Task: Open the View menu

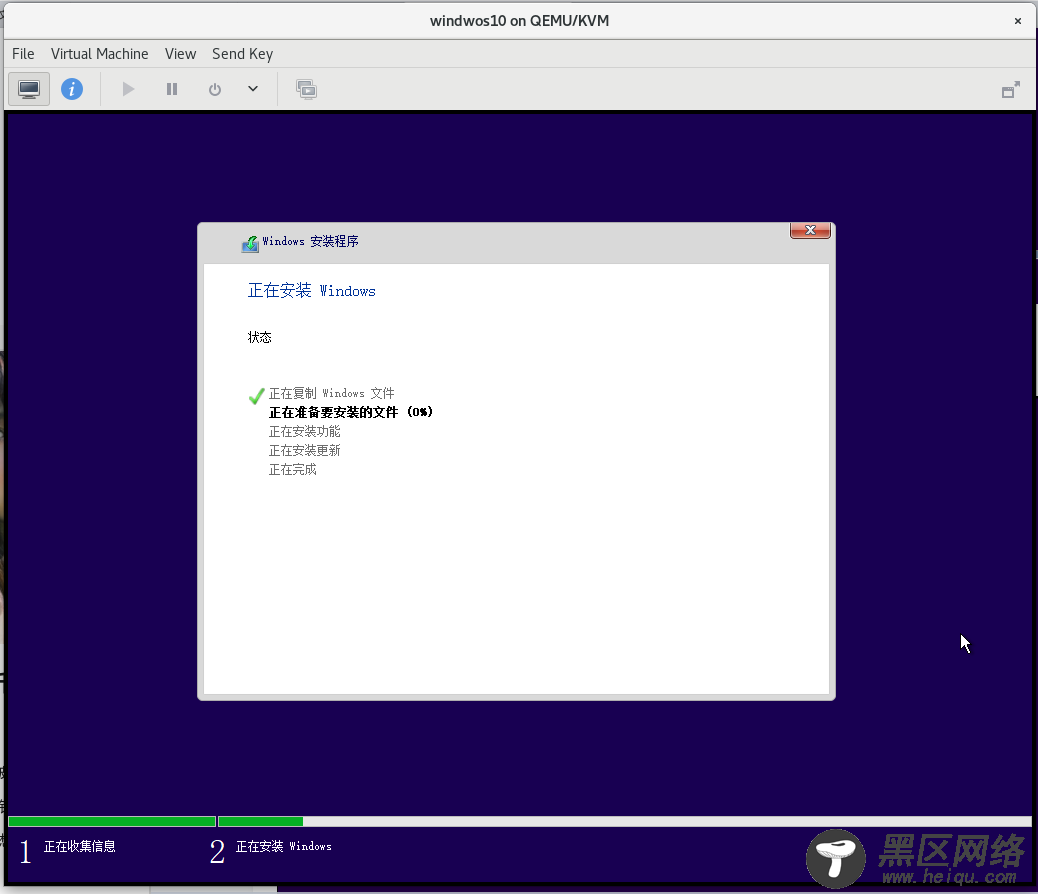Action: click(x=180, y=54)
